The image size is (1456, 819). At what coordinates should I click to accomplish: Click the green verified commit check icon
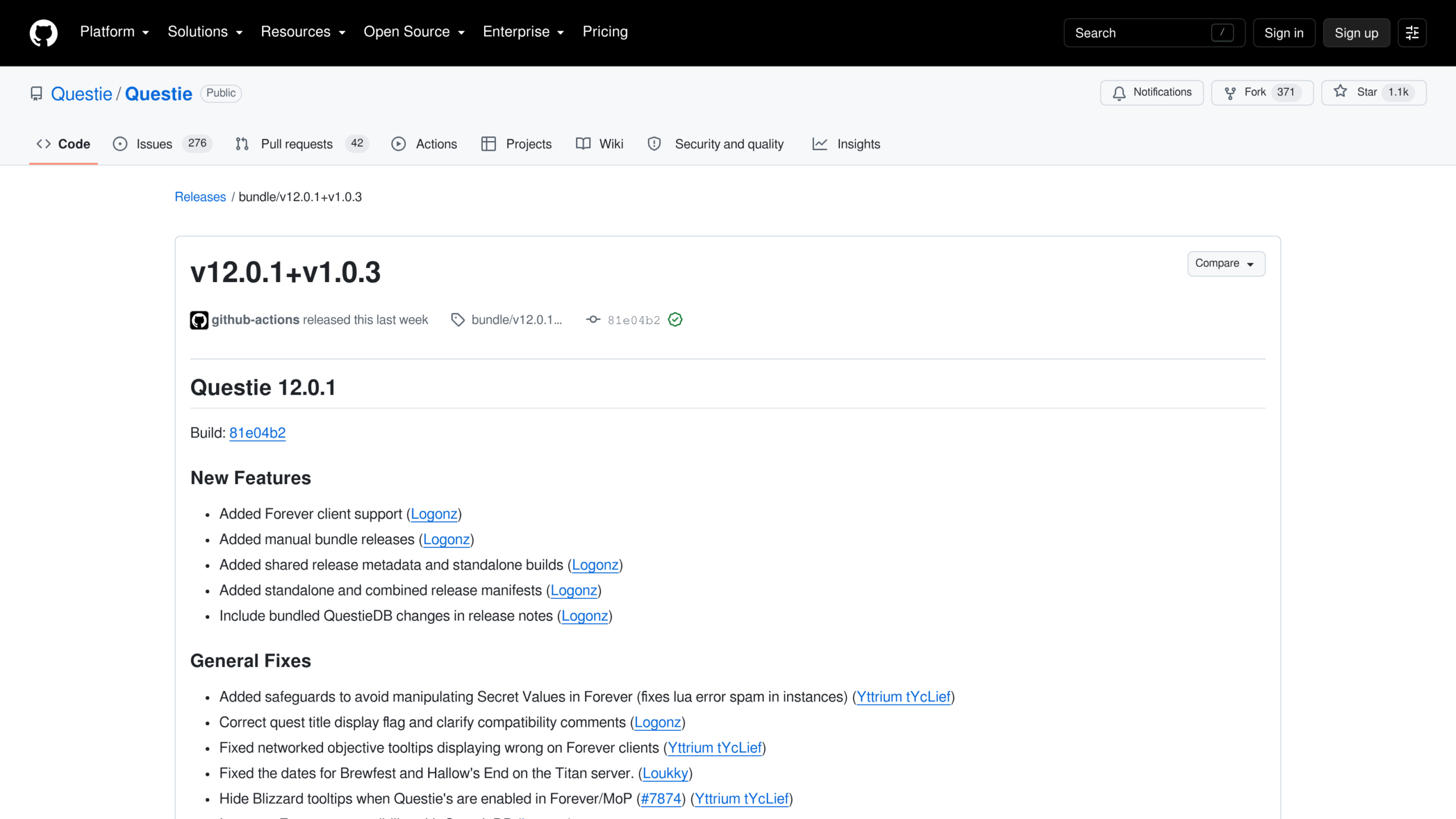pyautogui.click(x=675, y=320)
